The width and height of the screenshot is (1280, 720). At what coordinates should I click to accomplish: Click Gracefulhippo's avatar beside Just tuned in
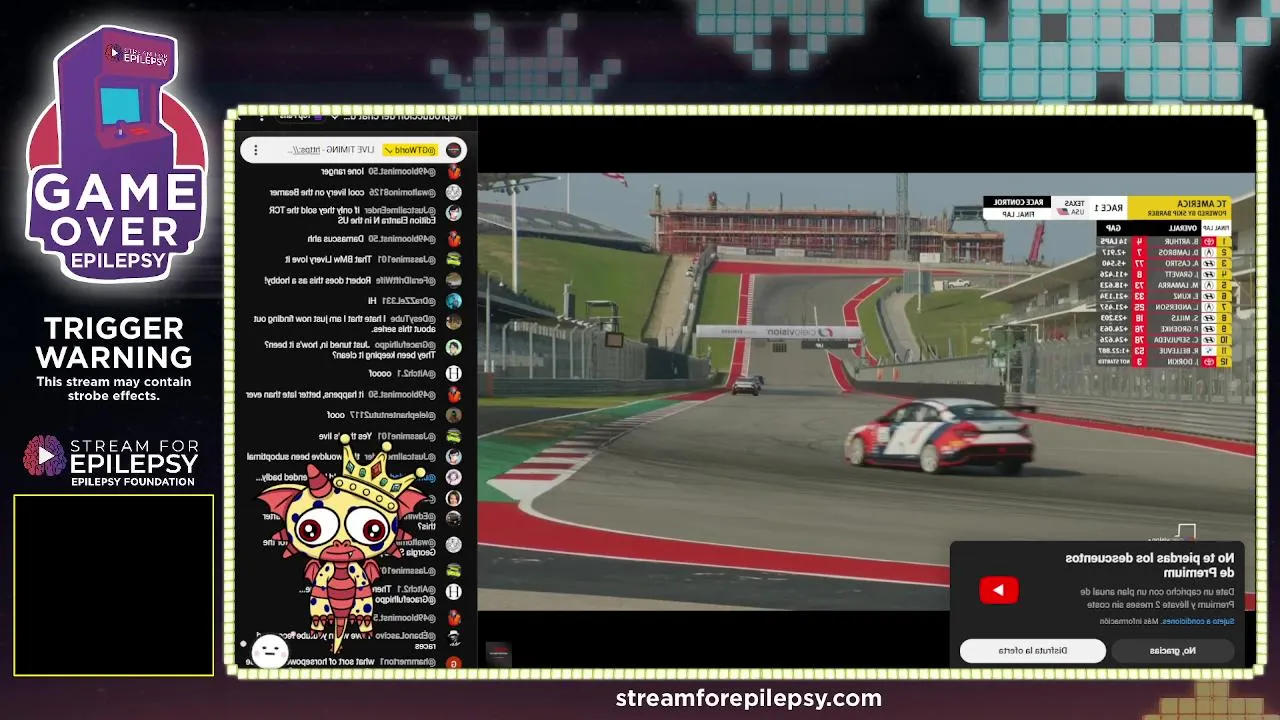point(453,347)
